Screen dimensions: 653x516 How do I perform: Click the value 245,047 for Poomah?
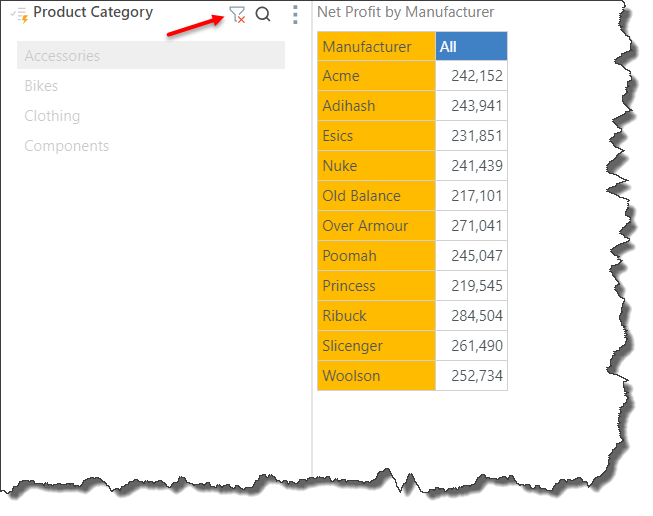pos(471,256)
